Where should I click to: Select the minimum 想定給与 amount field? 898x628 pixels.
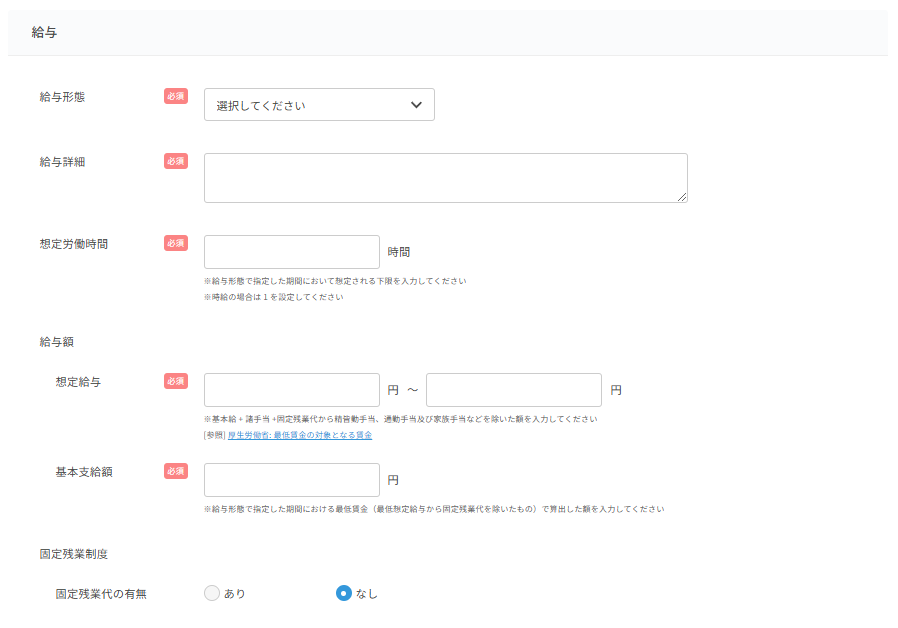point(291,390)
